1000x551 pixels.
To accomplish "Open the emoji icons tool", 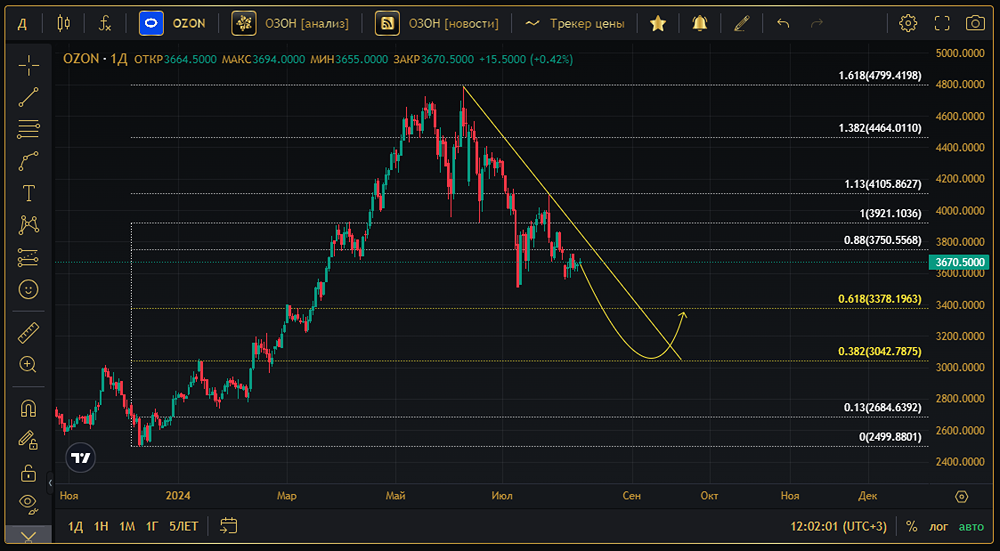I will coord(28,290).
